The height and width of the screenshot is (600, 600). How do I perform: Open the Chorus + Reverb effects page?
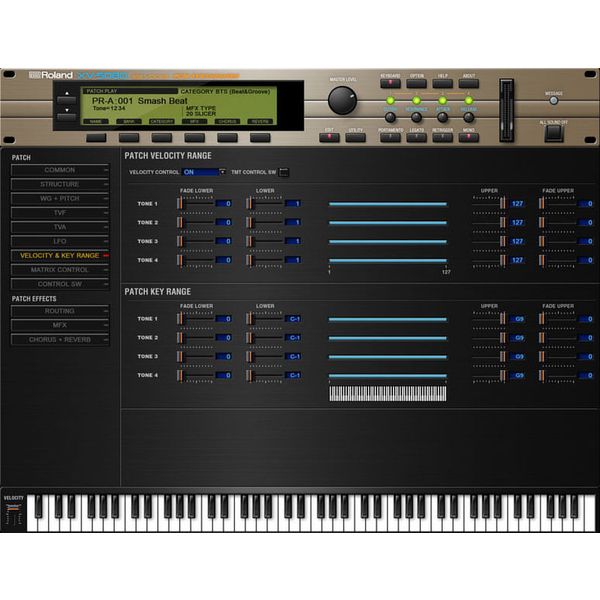pos(60,339)
